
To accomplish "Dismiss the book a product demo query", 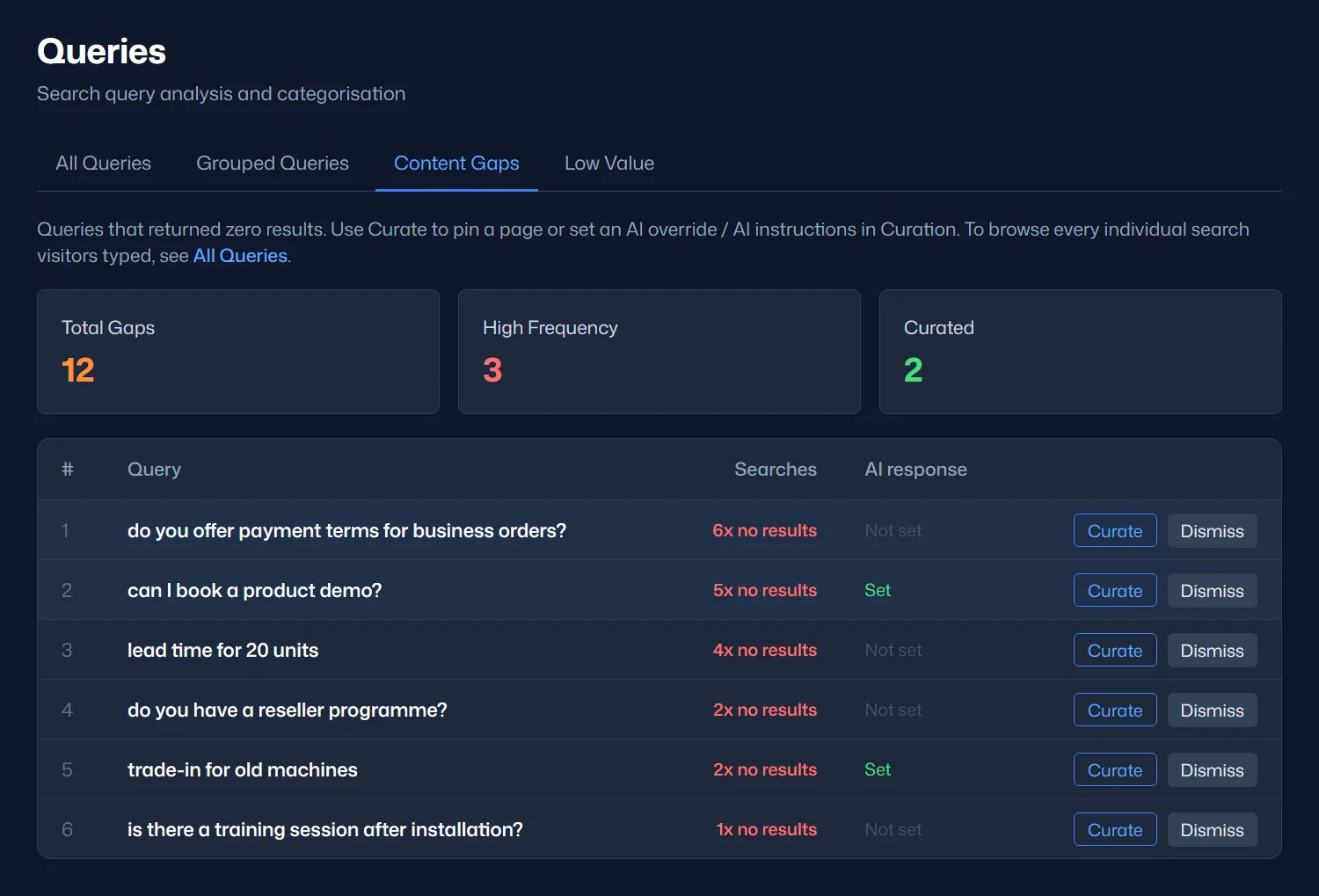I will (1212, 590).
